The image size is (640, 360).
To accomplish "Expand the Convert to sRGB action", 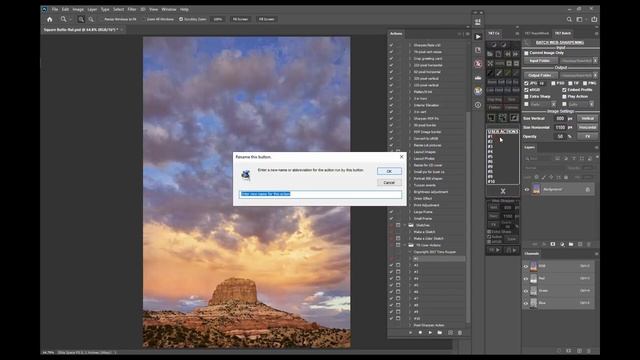I will click(x=410, y=139).
